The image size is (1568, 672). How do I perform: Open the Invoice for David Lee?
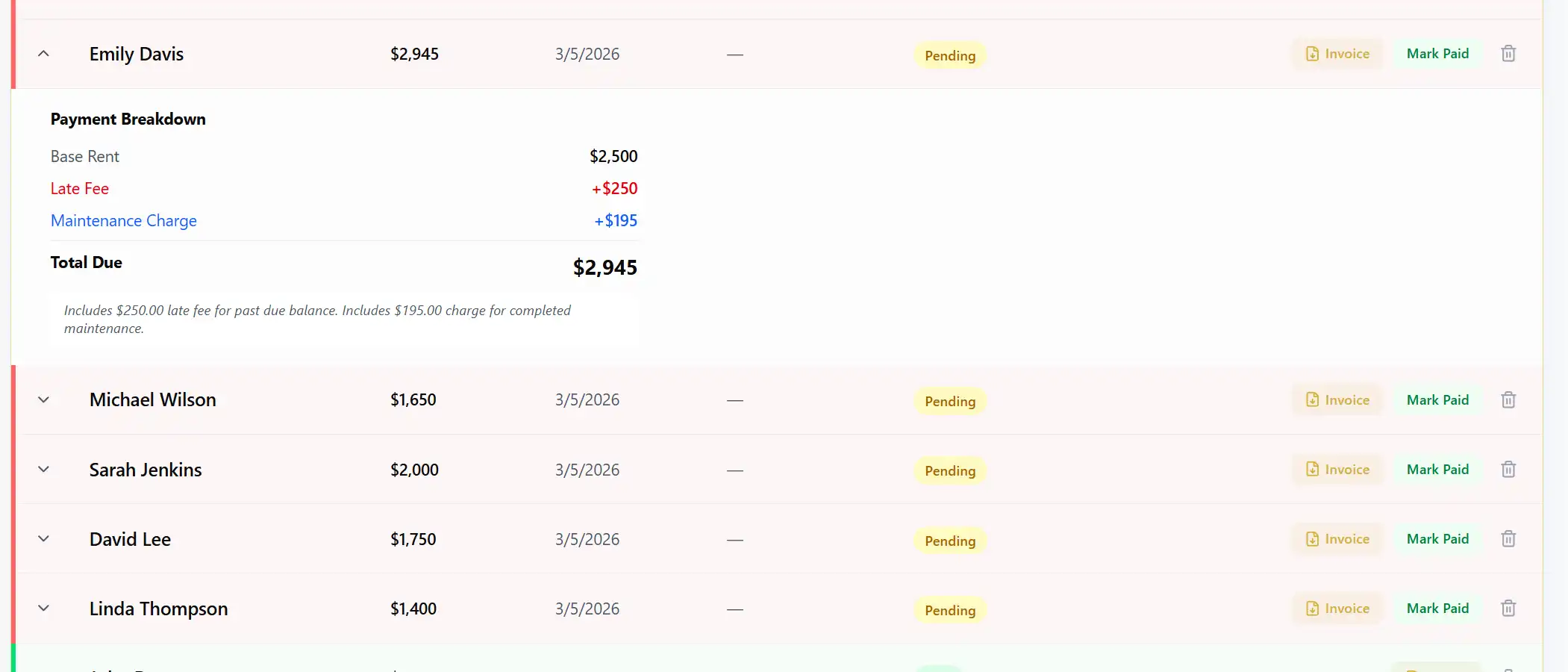1337,538
